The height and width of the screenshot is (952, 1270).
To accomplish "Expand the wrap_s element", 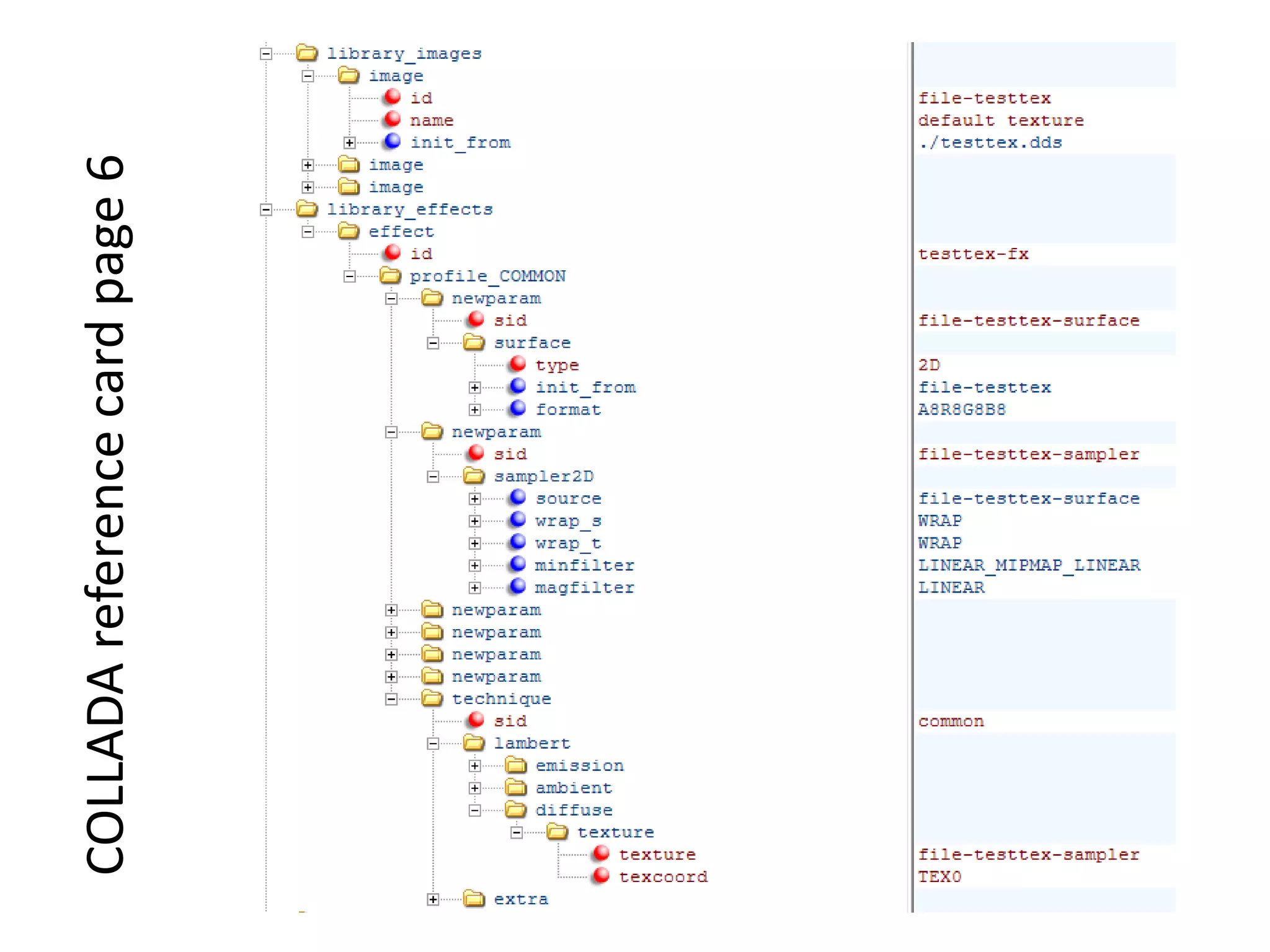I will pos(474,521).
